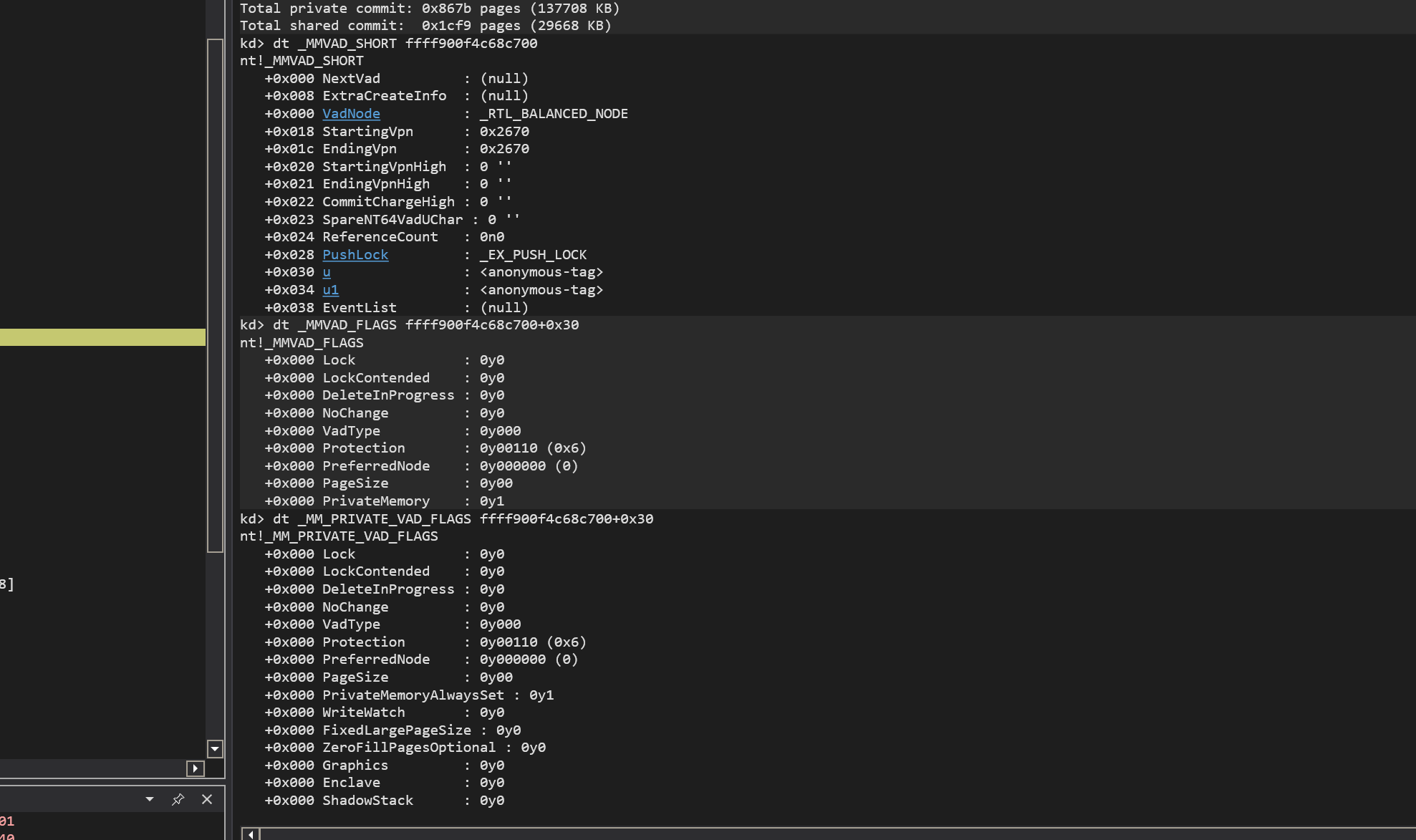
Task: Click the ShadowStack field row
Action: 385,801
